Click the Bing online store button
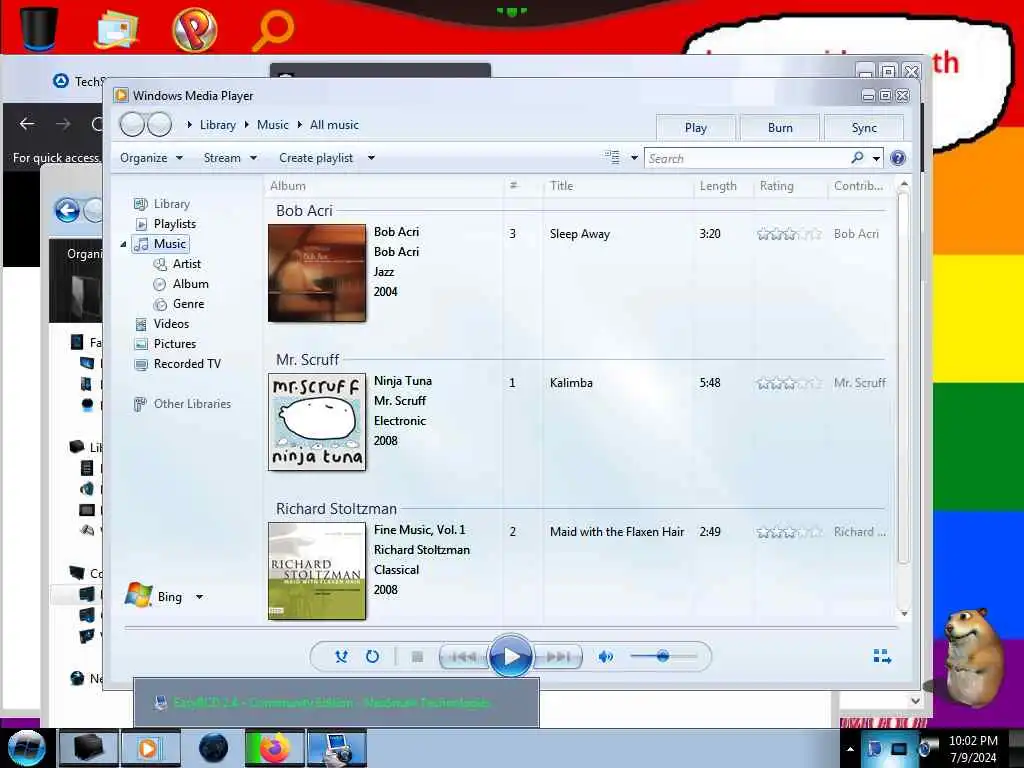Screen dimensions: 1024x768 click(155, 596)
